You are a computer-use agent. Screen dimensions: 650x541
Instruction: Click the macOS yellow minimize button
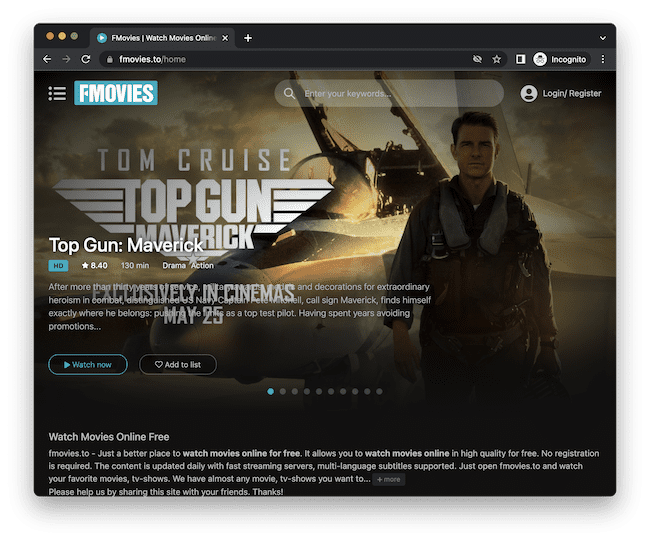pos(62,36)
